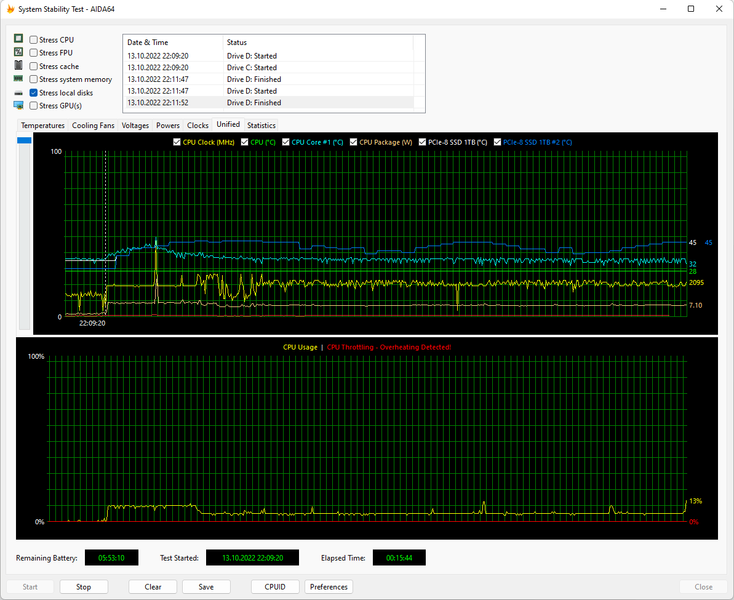Image resolution: width=734 pixels, height=600 pixels.
Task: Open the Preferences dialog
Action: [x=329, y=587]
